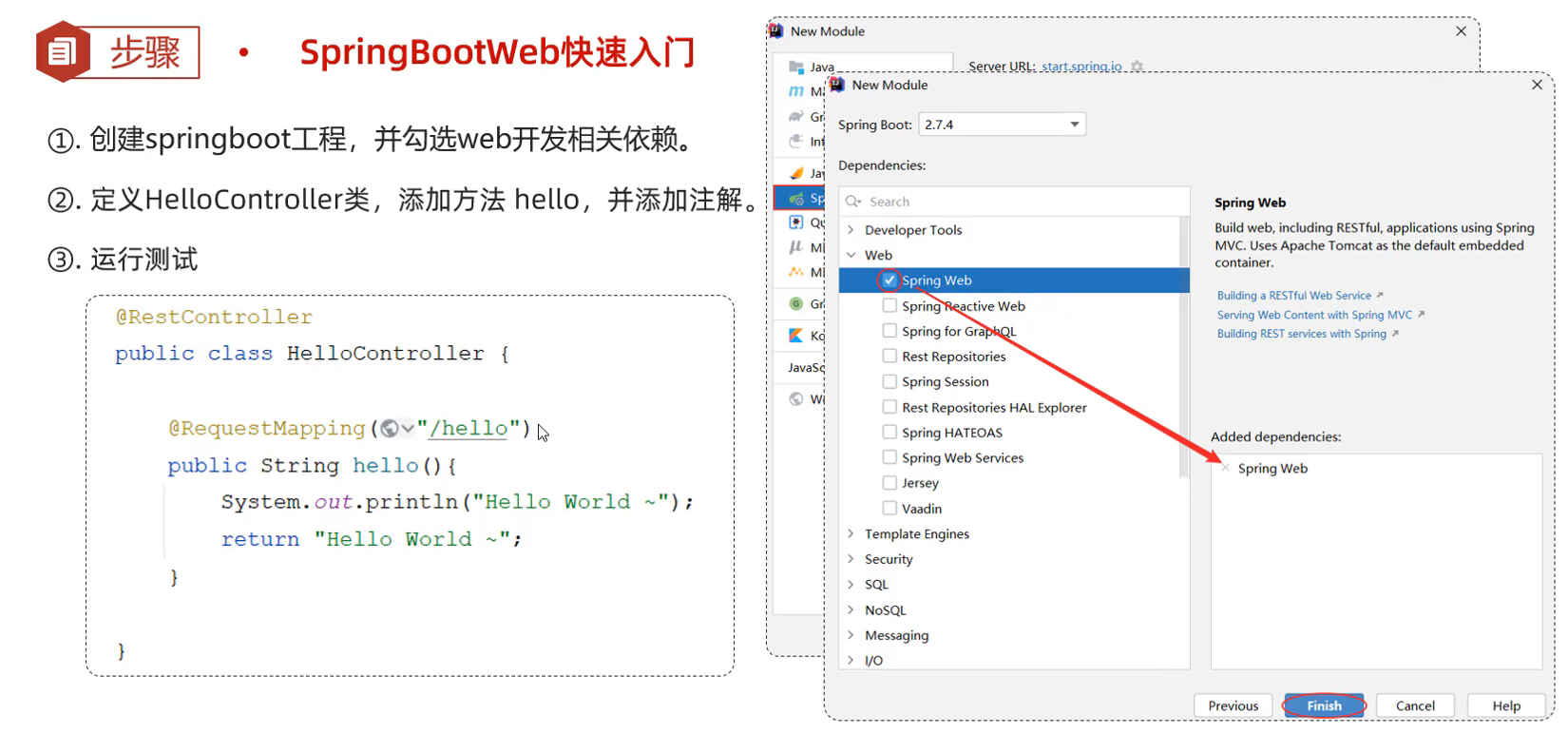1568x734 pixels.
Task: Expand the Template Engines category
Action: 851,534
